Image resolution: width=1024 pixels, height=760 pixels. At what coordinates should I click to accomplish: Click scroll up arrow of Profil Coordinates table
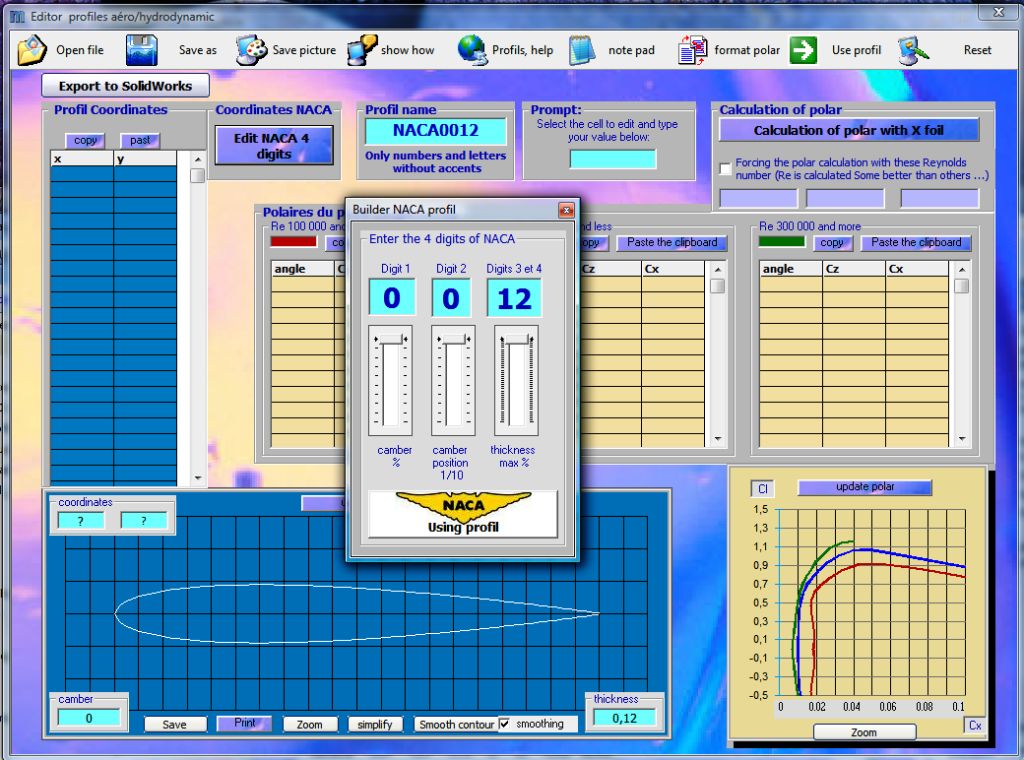[x=197, y=159]
